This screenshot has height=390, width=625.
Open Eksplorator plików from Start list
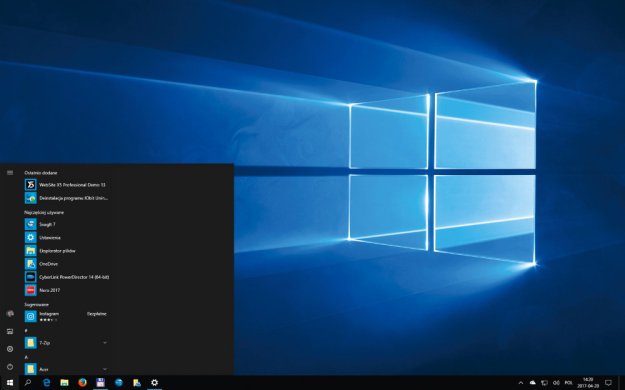tap(66, 250)
